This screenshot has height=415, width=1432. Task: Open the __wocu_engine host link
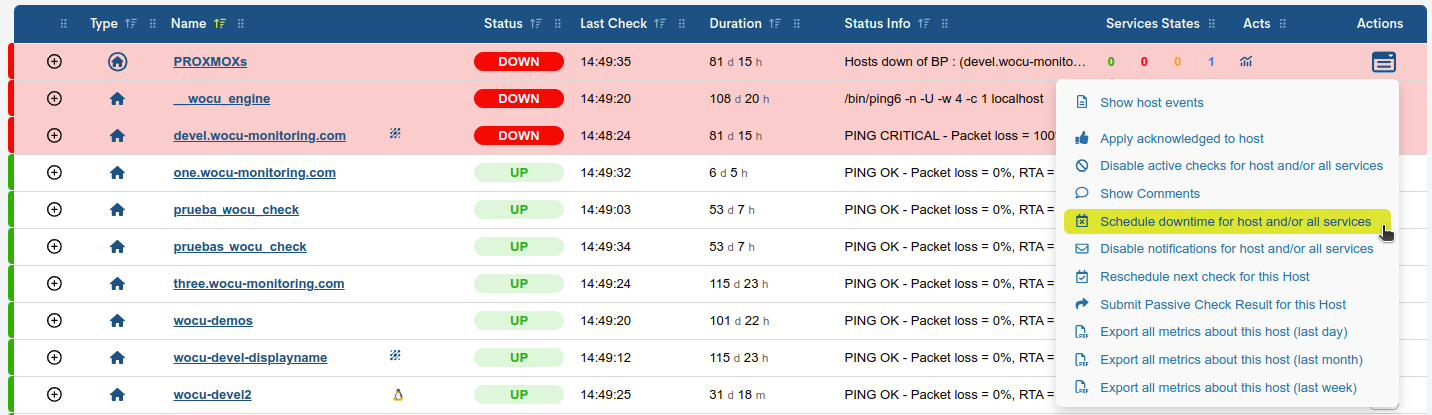click(222, 99)
